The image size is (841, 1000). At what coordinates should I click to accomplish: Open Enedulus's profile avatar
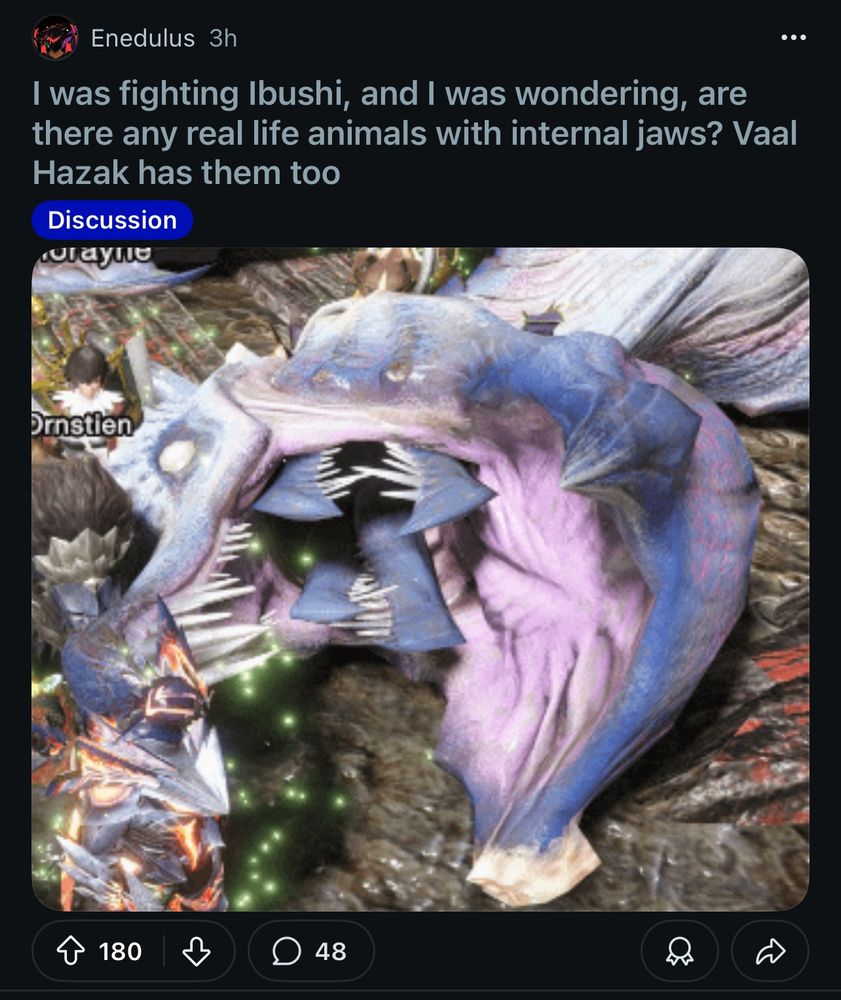point(55,38)
